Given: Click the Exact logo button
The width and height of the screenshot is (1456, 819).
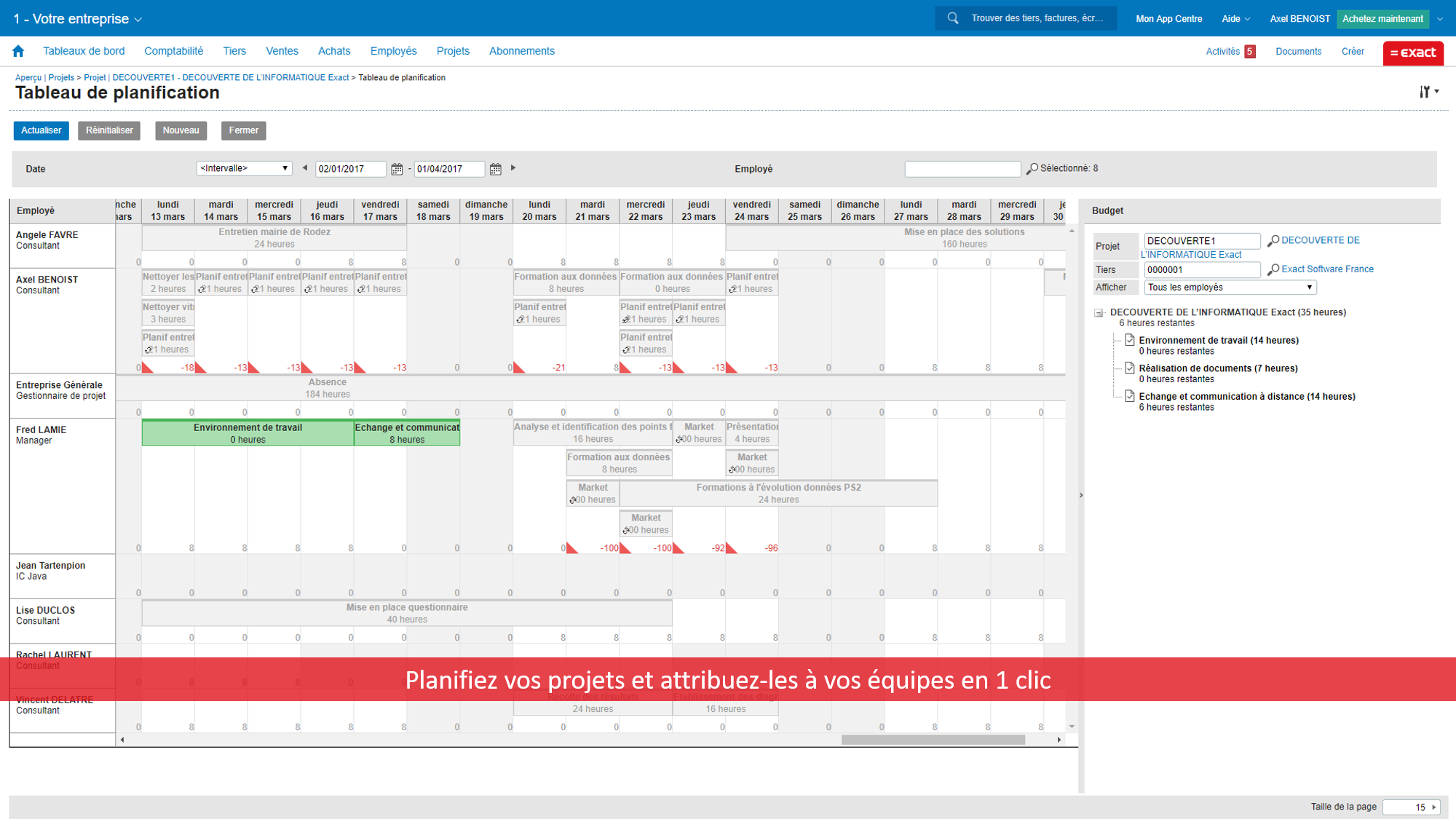Looking at the screenshot, I should [1413, 52].
